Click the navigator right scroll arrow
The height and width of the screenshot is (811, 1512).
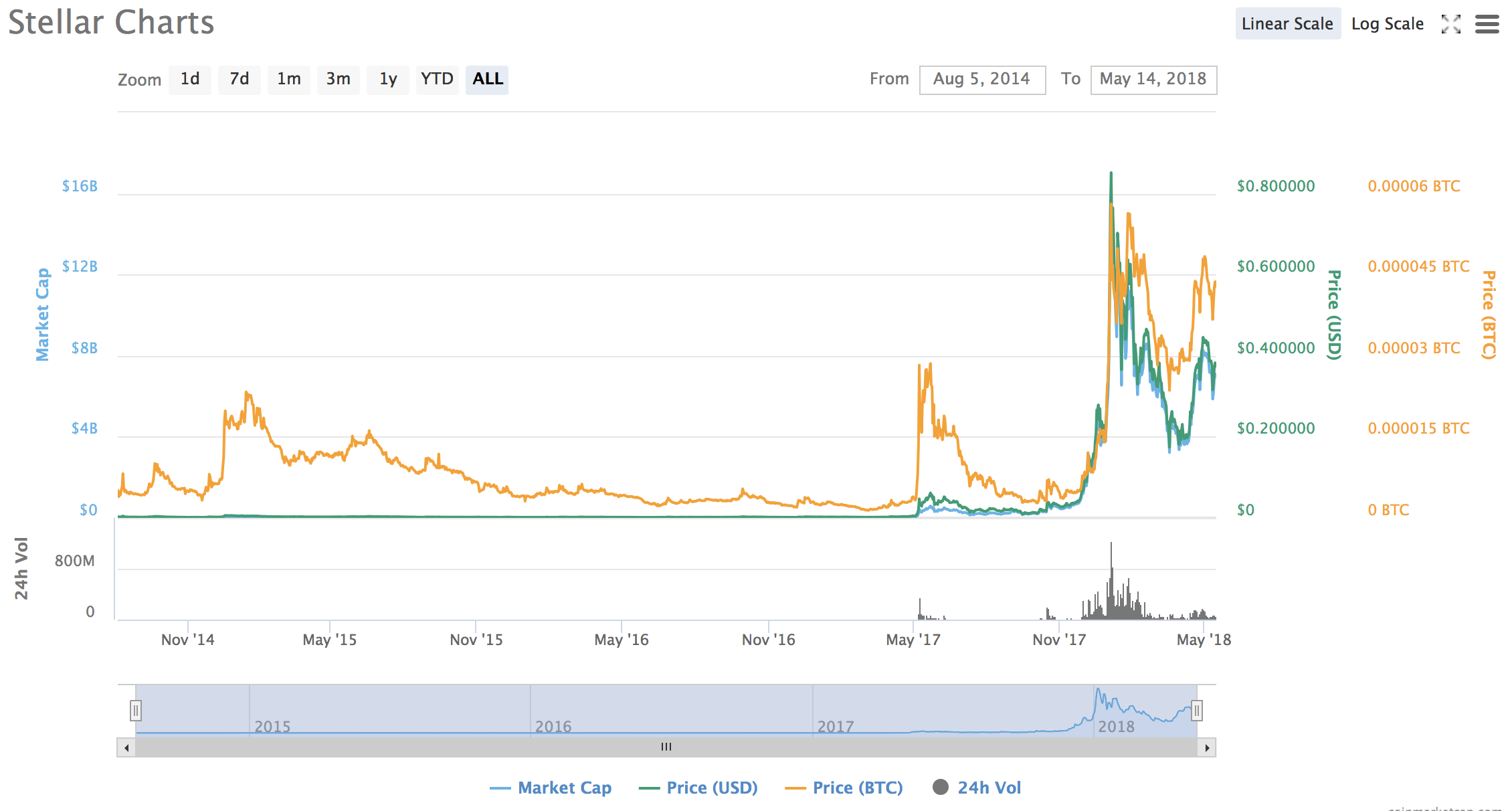tap(1206, 747)
